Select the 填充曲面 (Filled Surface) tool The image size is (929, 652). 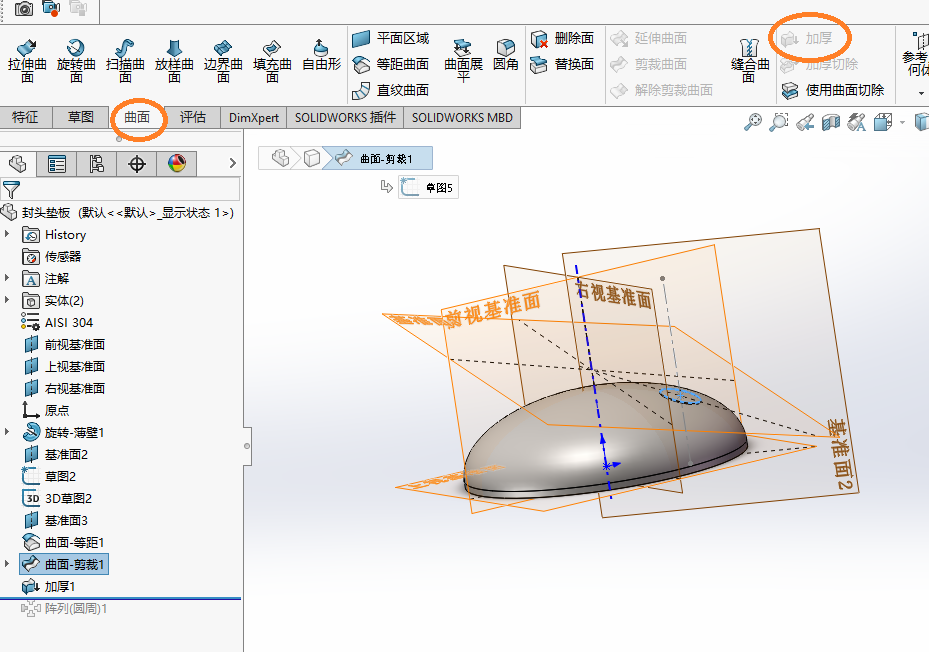[x=272, y=58]
